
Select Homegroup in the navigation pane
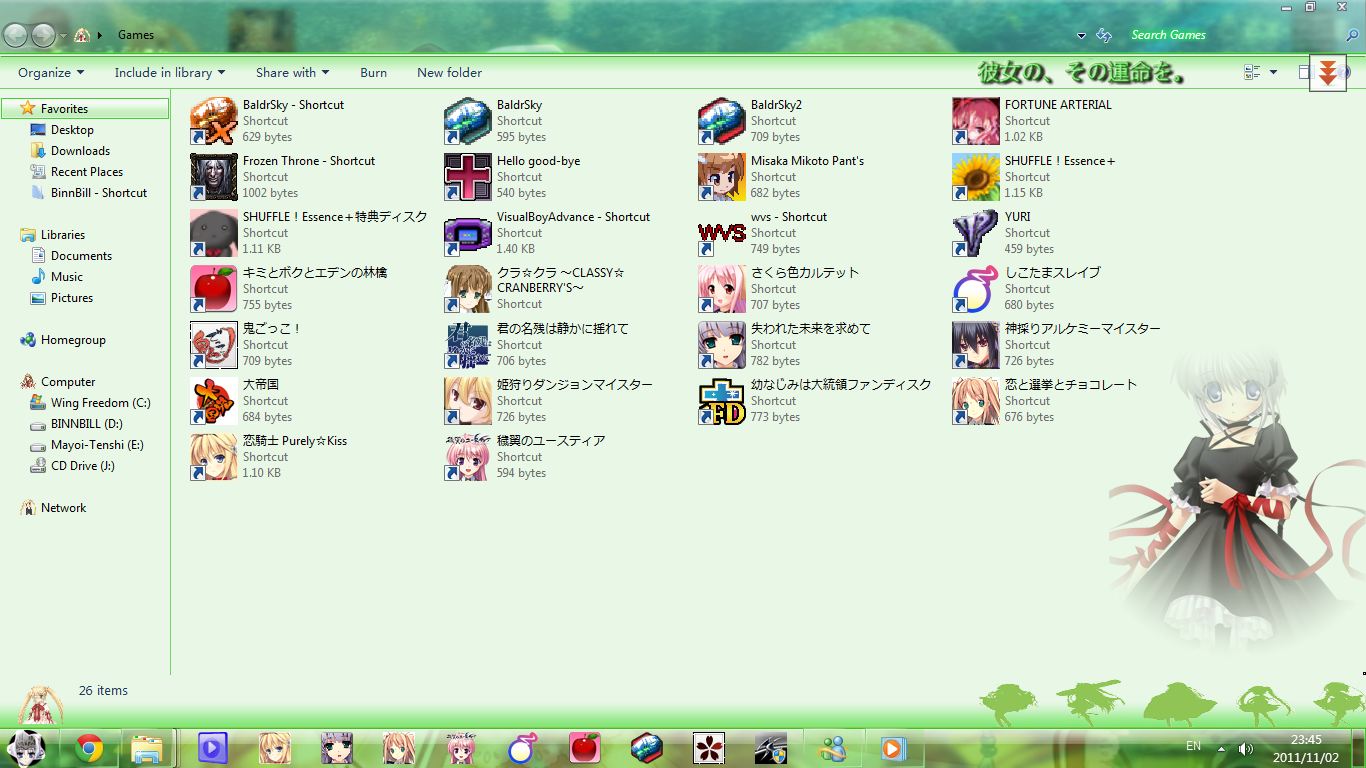coord(73,339)
